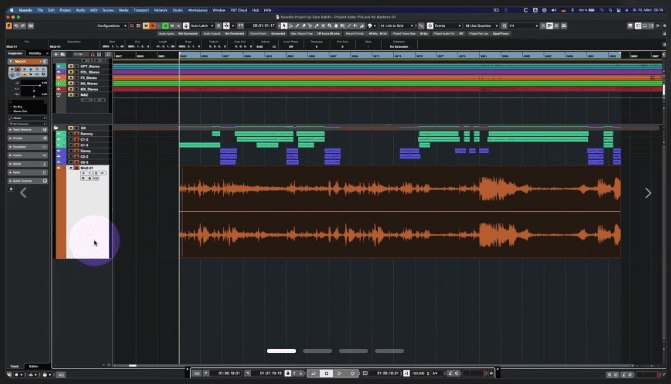Toggle mute on BG_Stereo track
The width and height of the screenshot is (671, 384).
point(71,83)
